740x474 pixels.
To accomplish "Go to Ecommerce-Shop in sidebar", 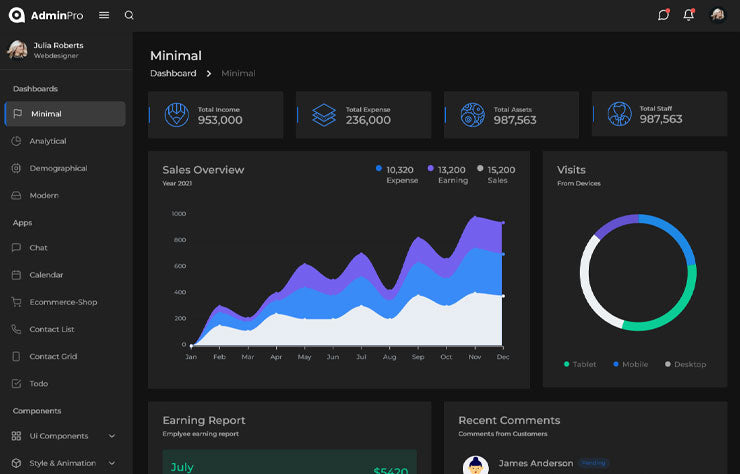I will coord(63,302).
